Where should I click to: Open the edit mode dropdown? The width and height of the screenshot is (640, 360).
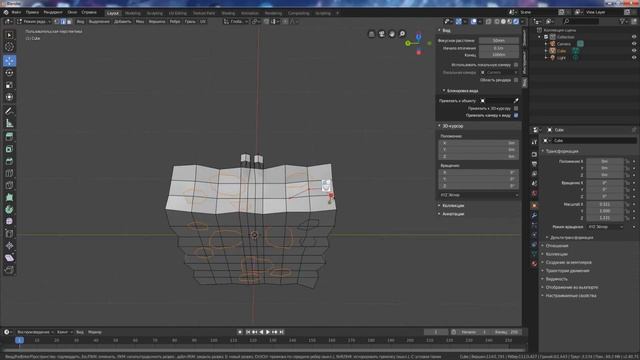click(33, 22)
